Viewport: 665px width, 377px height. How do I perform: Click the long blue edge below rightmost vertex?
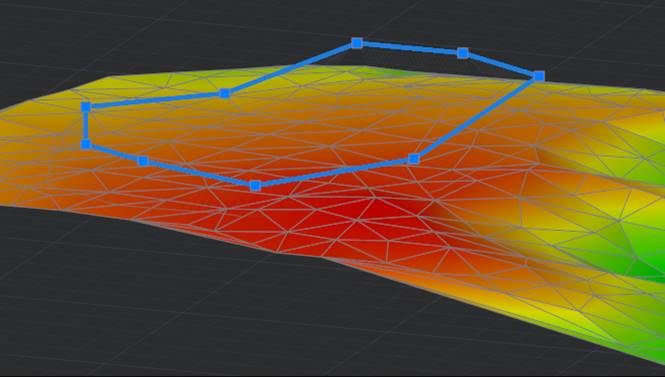(x=476, y=118)
